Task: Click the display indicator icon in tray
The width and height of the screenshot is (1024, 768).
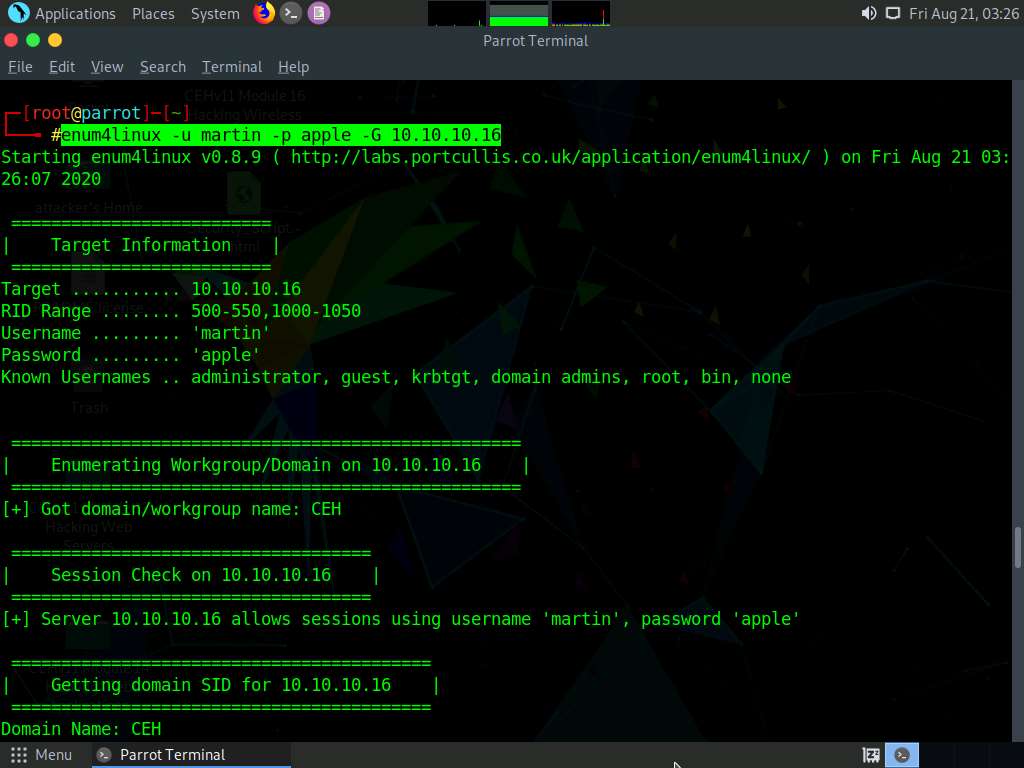Action: coord(892,13)
